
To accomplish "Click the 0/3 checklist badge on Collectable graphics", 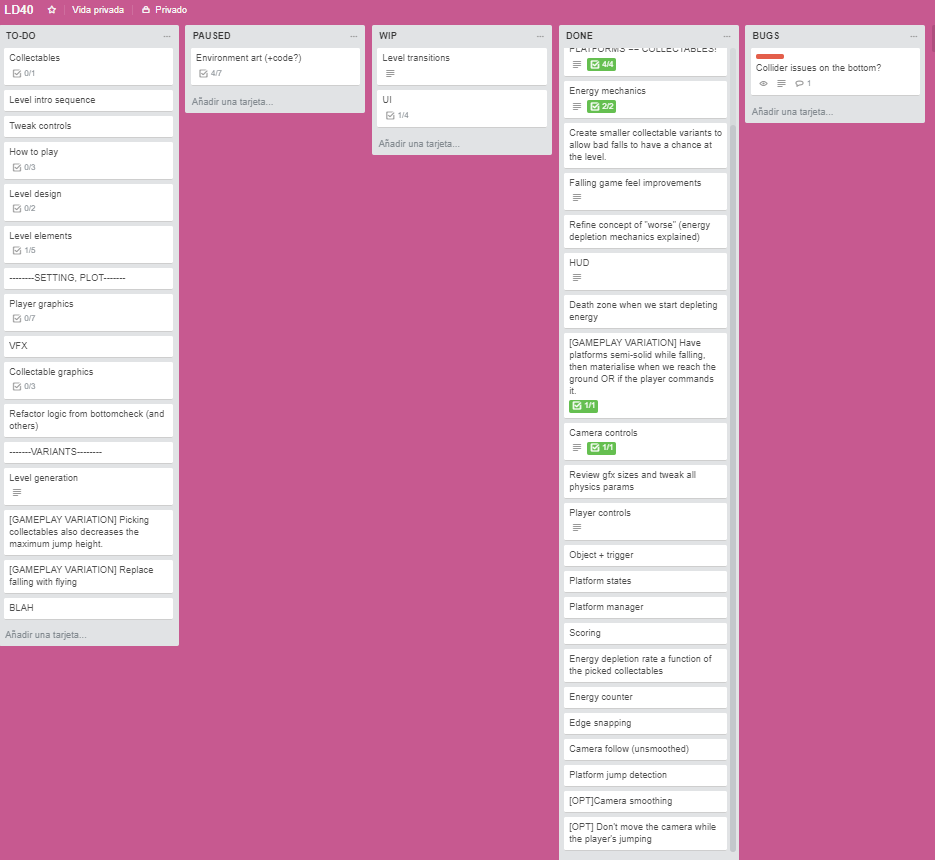I will click(x=24, y=386).
